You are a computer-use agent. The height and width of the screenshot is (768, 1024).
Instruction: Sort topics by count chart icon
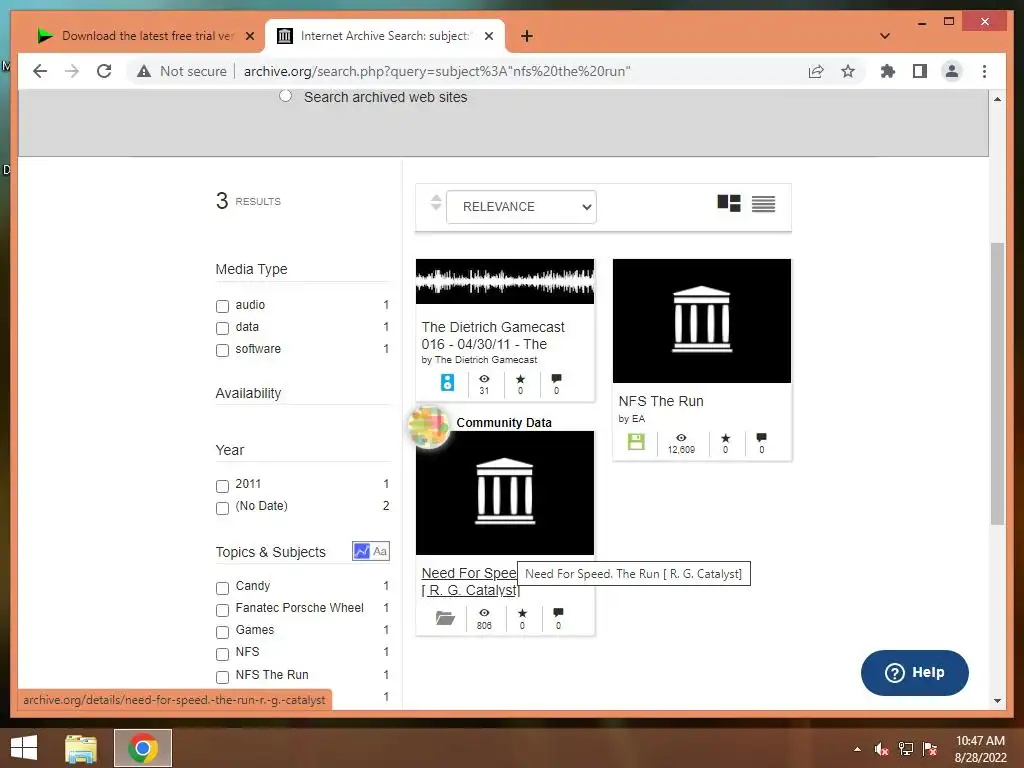(361, 551)
